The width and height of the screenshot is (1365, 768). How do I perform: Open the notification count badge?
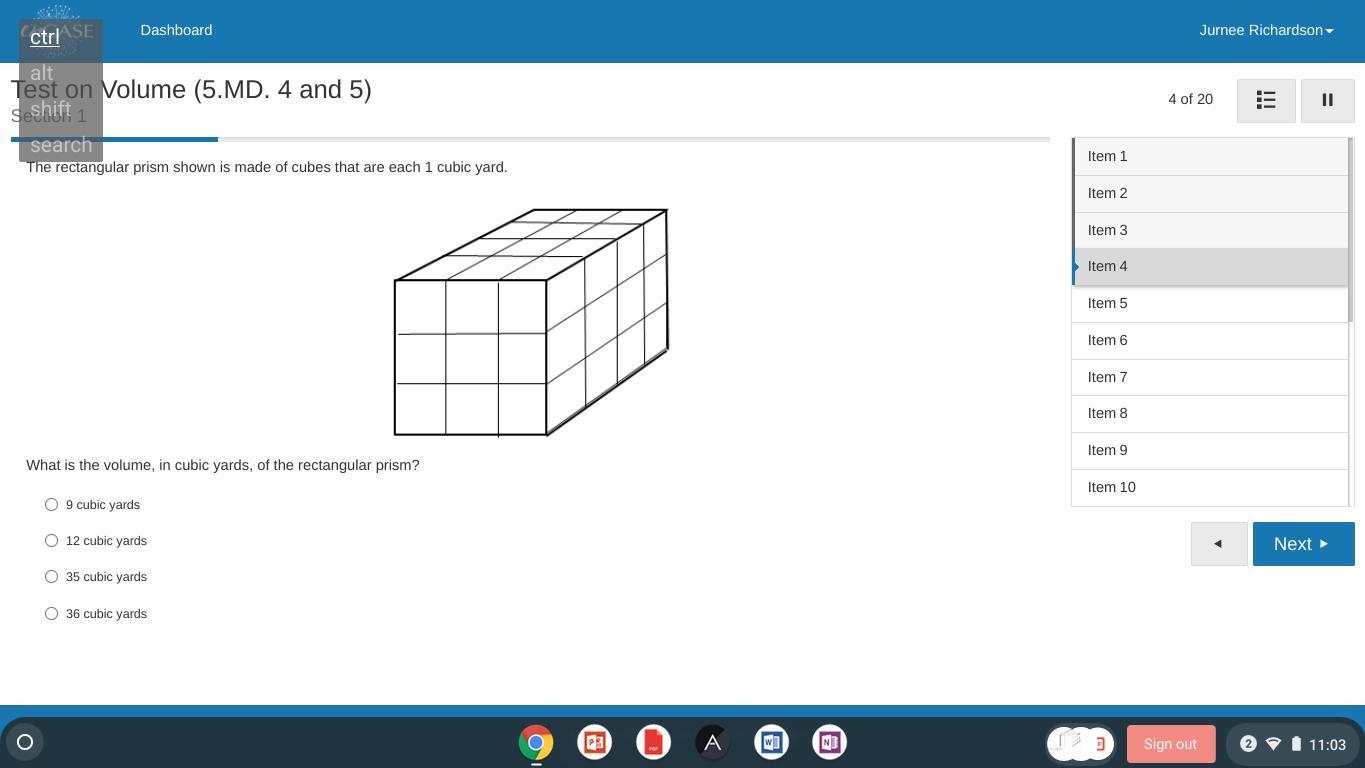1248,743
